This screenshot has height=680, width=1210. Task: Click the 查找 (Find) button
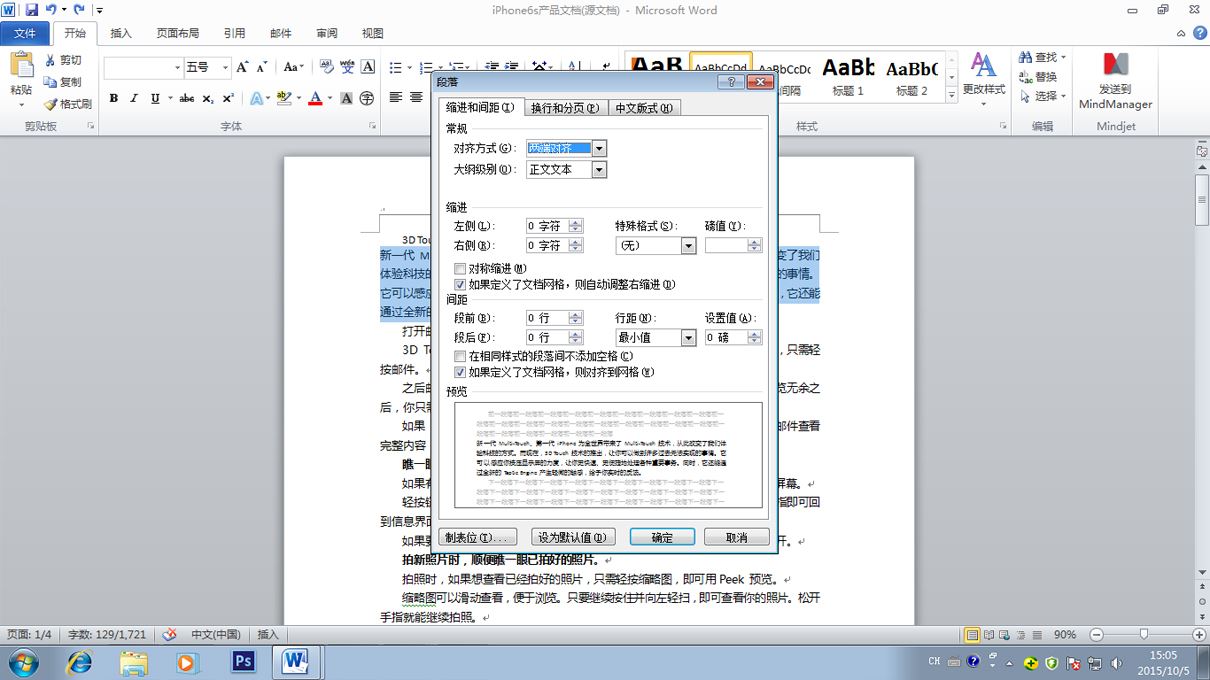1044,57
